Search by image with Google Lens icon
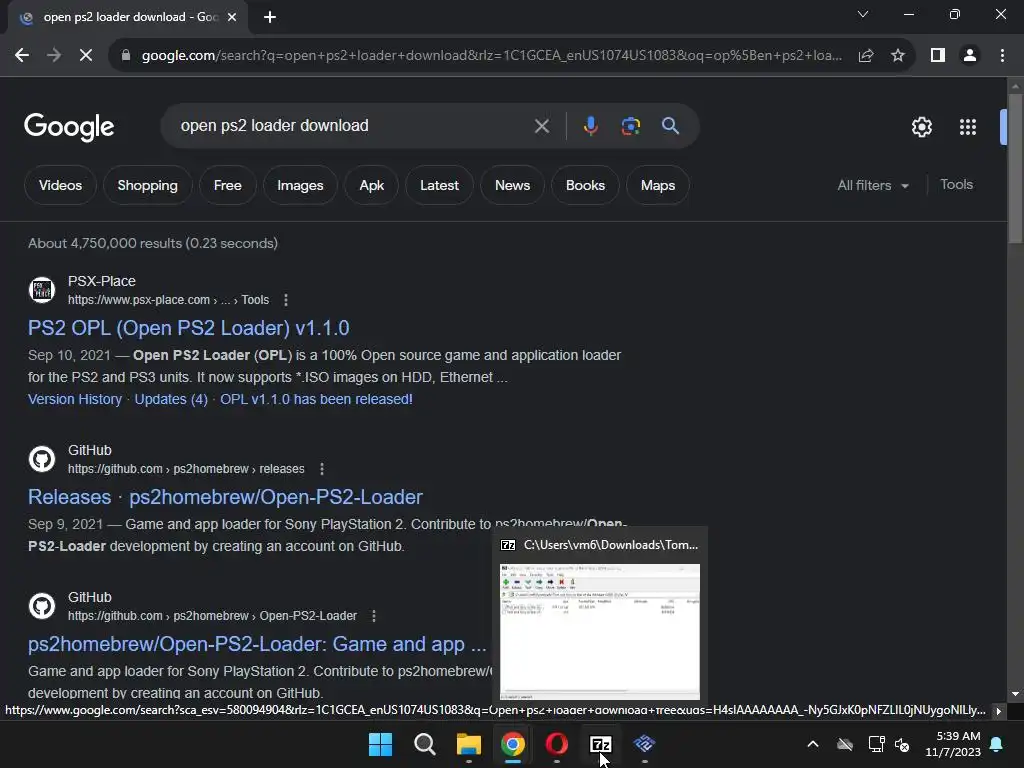The height and width of the screenshot is (768, 1024). pyautogui.click(x=630, y=125)
